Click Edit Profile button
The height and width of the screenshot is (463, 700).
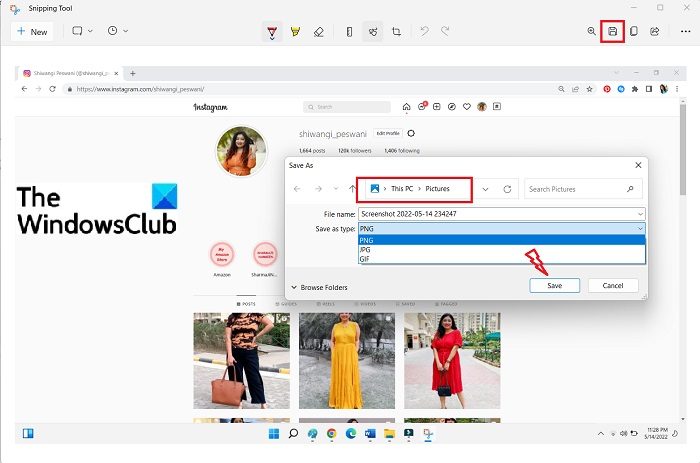click(x=388, y=133)
